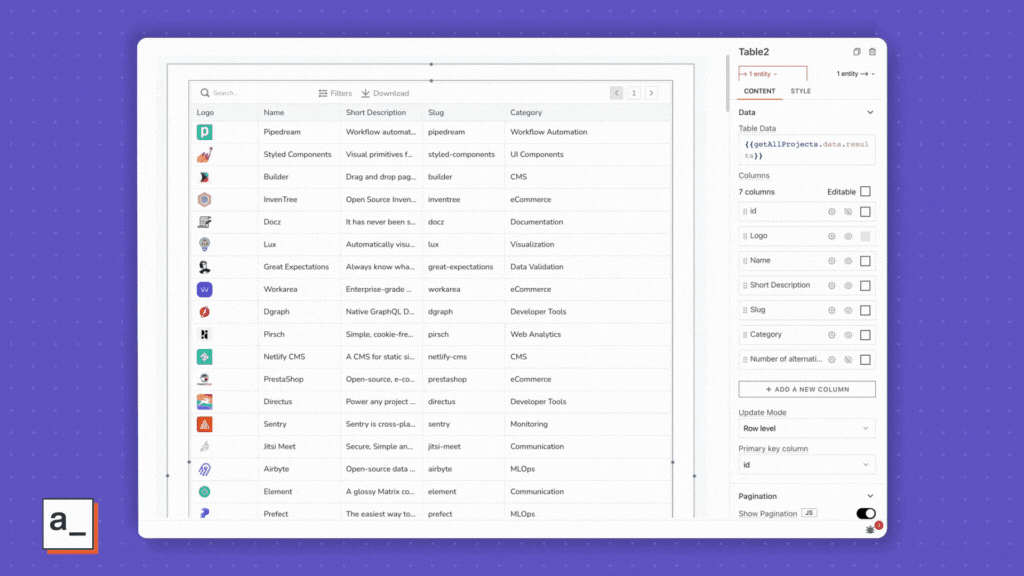Open the Update Mode dropdown
Viewport: 1024px width, 576px height.
[x=807, y=428]
